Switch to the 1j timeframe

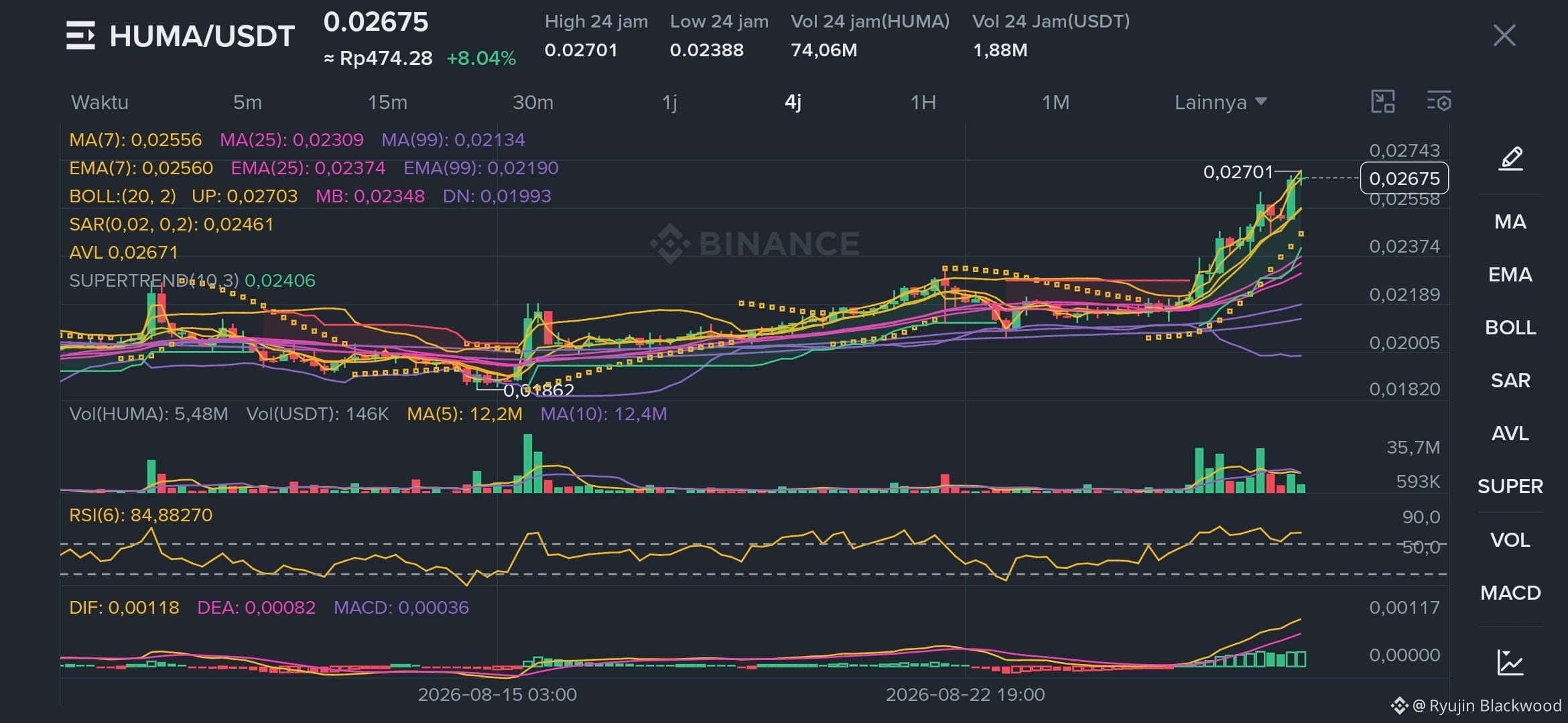[669, 103]
